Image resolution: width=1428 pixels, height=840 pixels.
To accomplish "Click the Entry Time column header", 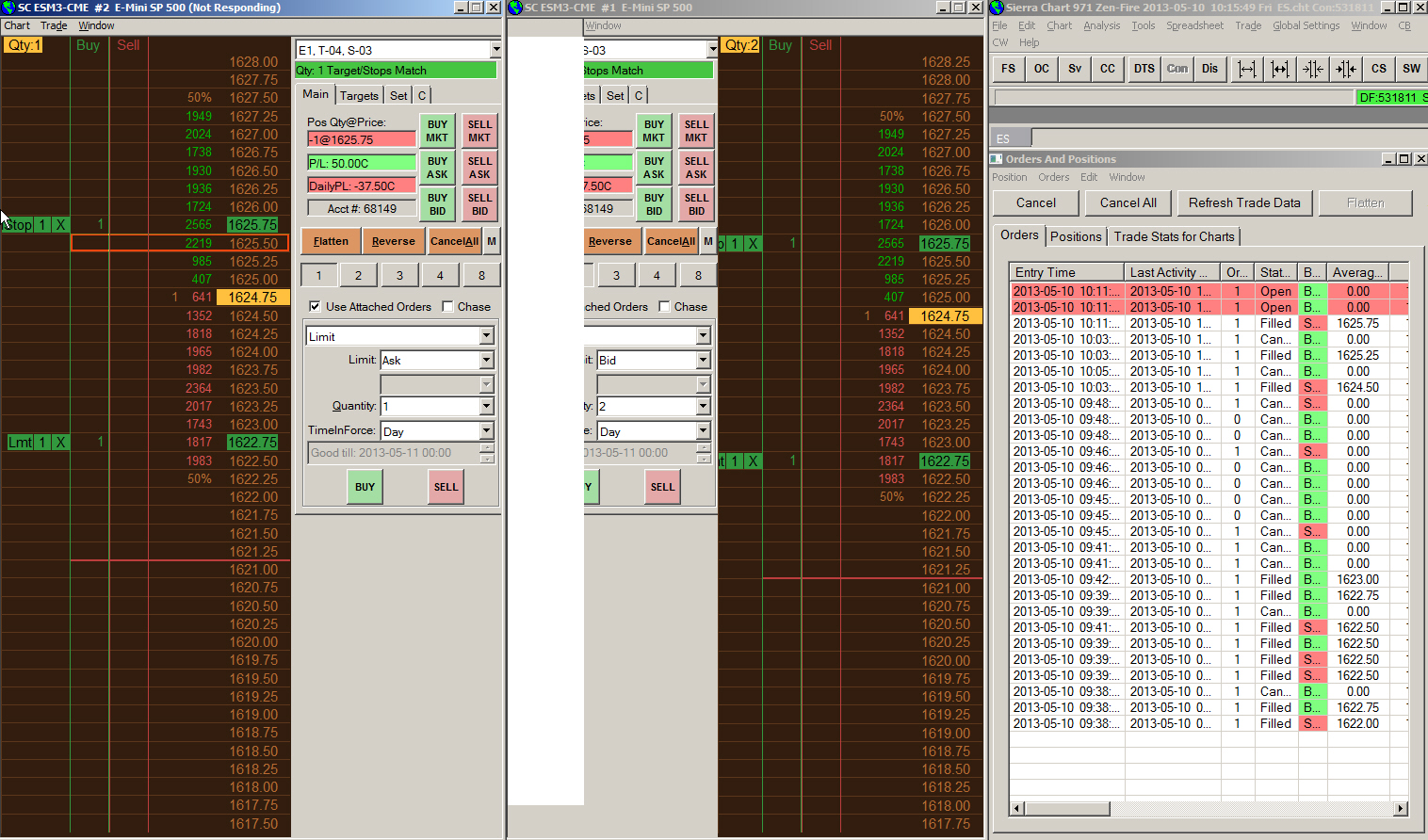I will tap(1067, 272).
